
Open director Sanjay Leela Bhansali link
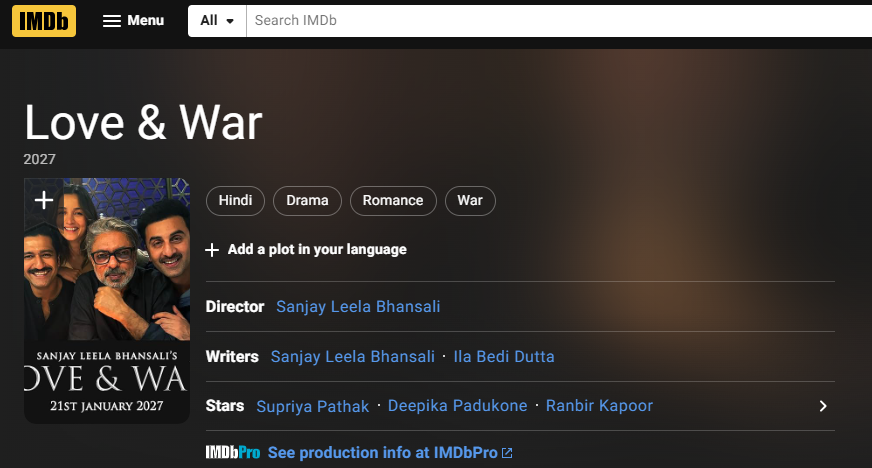click(x=358, y=307)
